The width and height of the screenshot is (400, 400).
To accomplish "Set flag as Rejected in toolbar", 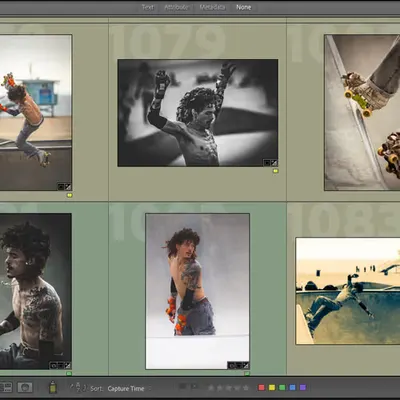I will [195, 387].
